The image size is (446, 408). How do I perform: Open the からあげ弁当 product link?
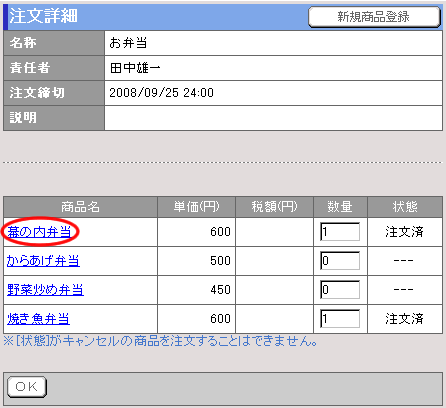pyautogui.click(x=43, y=261)
